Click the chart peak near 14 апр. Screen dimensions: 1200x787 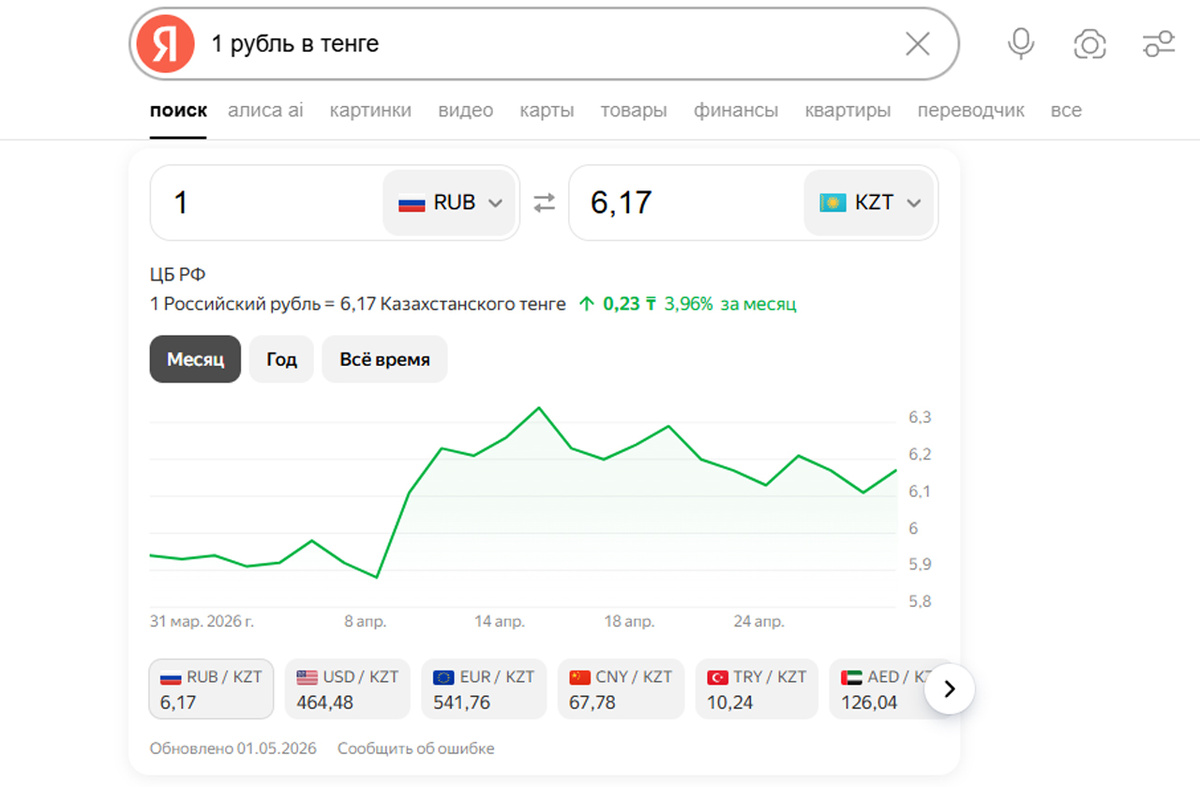pyautogui.click(x=539, y=408)
